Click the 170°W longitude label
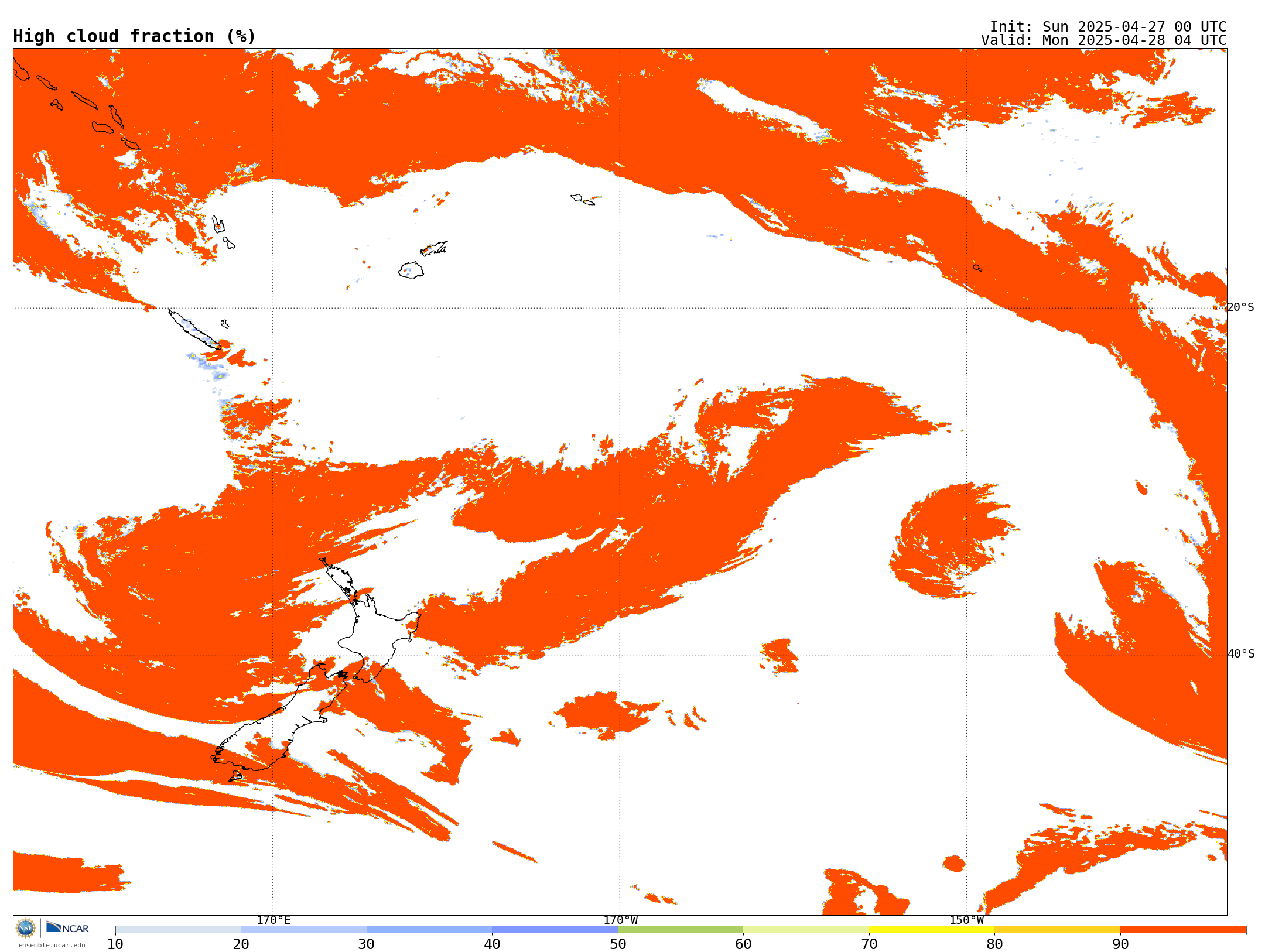1265x952 pixels. [620, 920]
